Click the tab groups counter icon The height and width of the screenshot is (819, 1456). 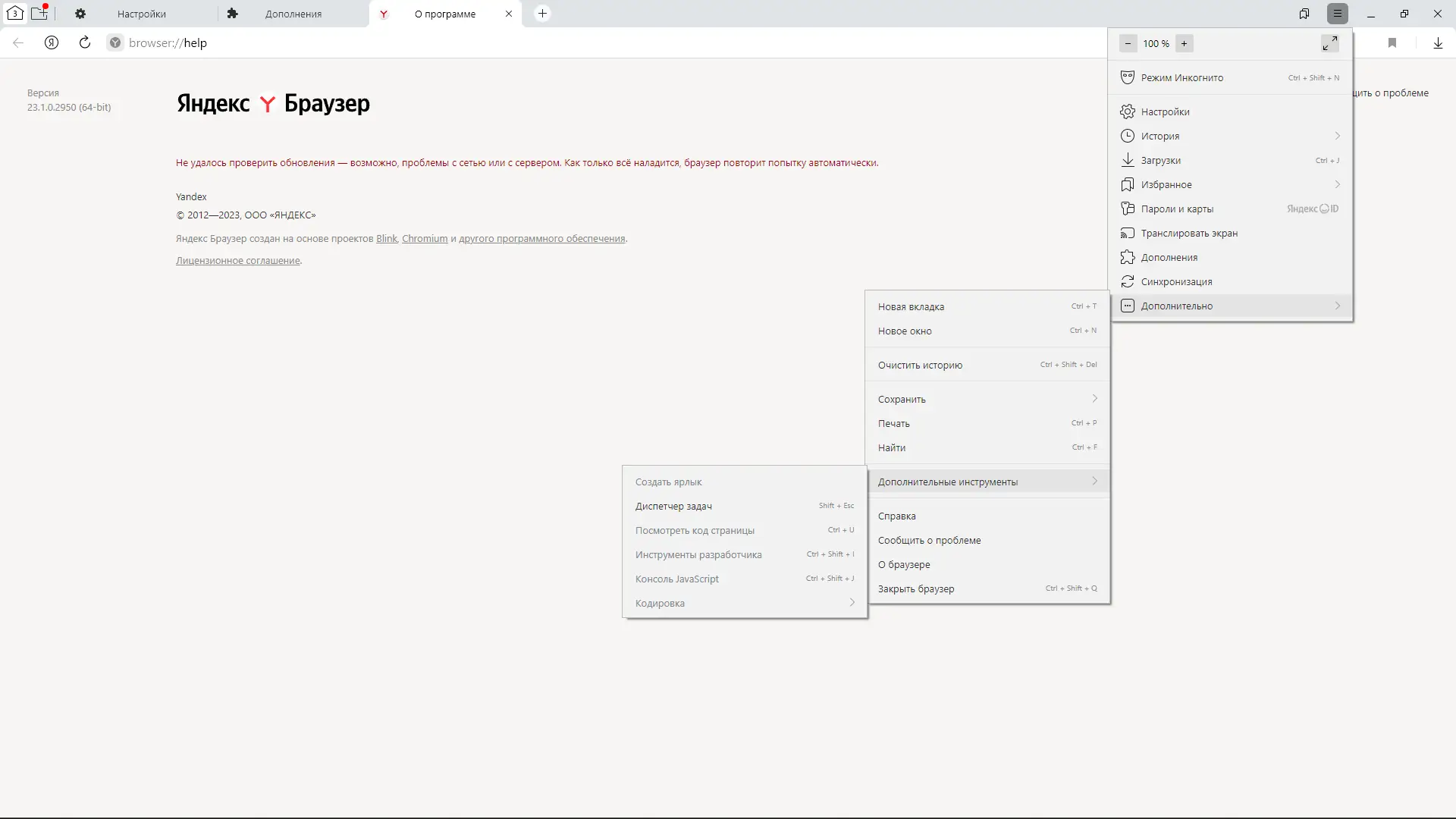click(x=15, y=13)
